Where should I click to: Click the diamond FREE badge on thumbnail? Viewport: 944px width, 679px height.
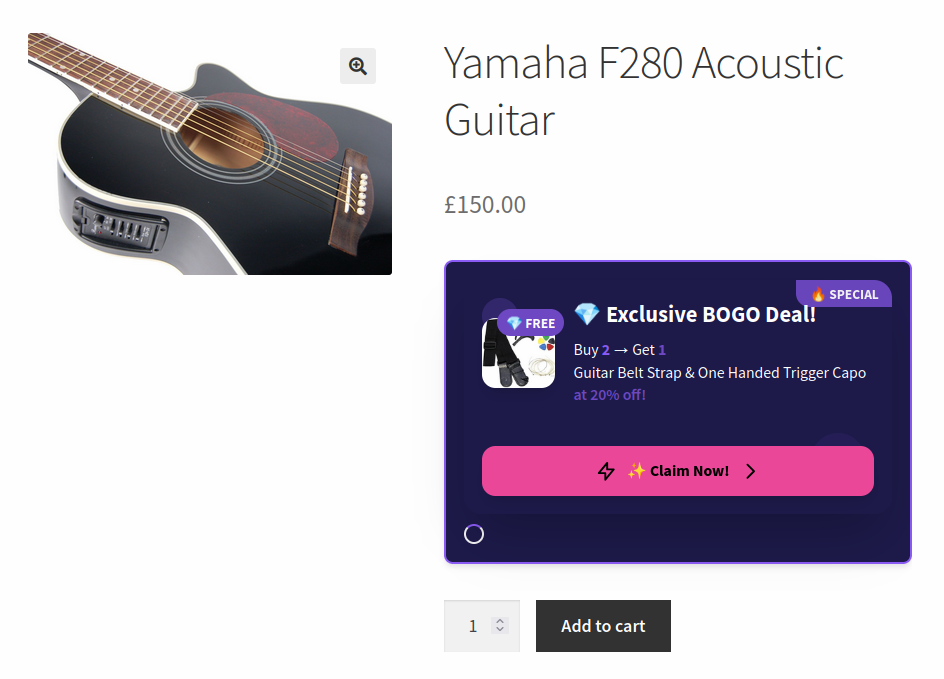point(531,323)
